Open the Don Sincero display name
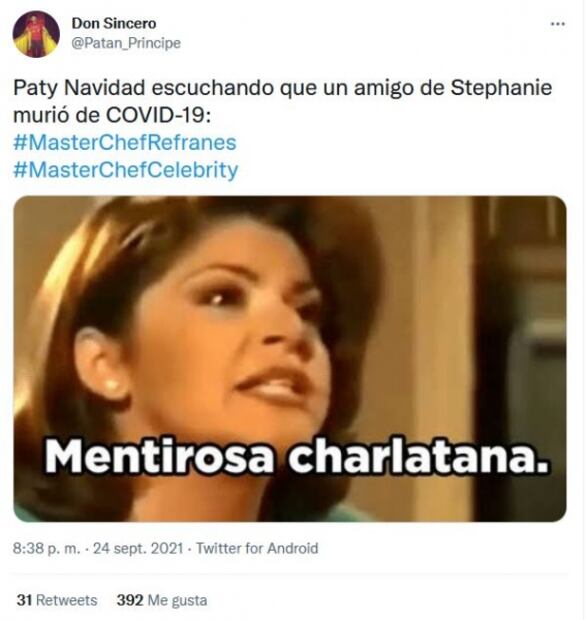 point(114,23)
